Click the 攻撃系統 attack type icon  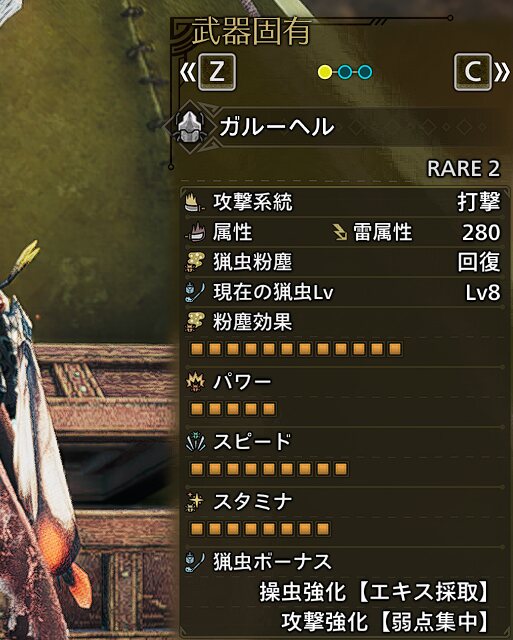coord(195,202)
